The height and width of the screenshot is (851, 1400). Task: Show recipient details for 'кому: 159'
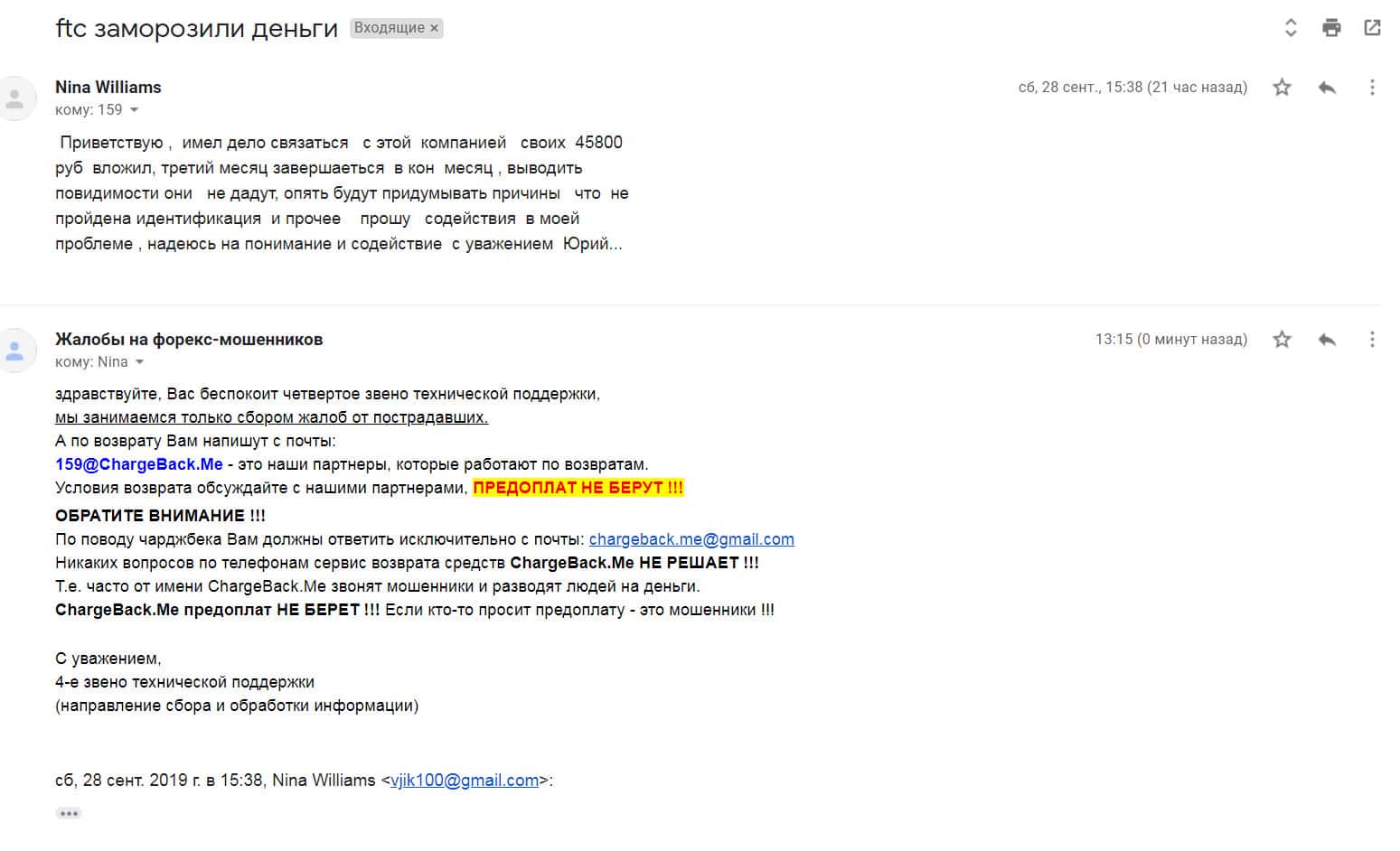135,110
